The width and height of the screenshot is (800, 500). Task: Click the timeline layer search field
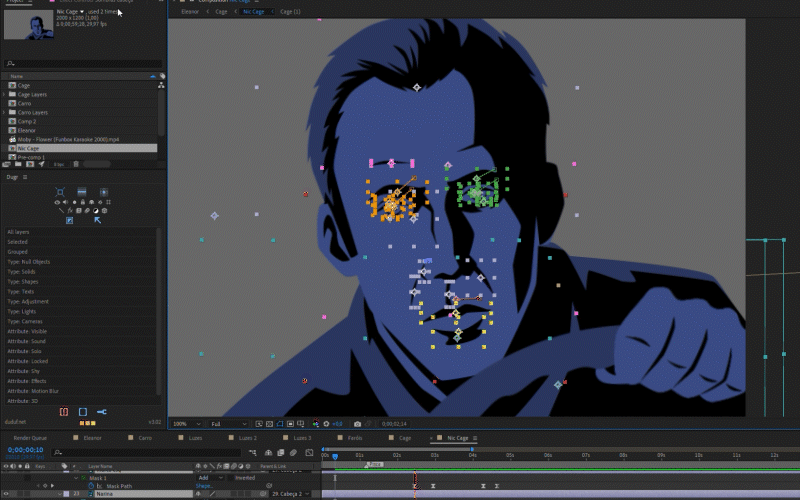pos(147,452)
